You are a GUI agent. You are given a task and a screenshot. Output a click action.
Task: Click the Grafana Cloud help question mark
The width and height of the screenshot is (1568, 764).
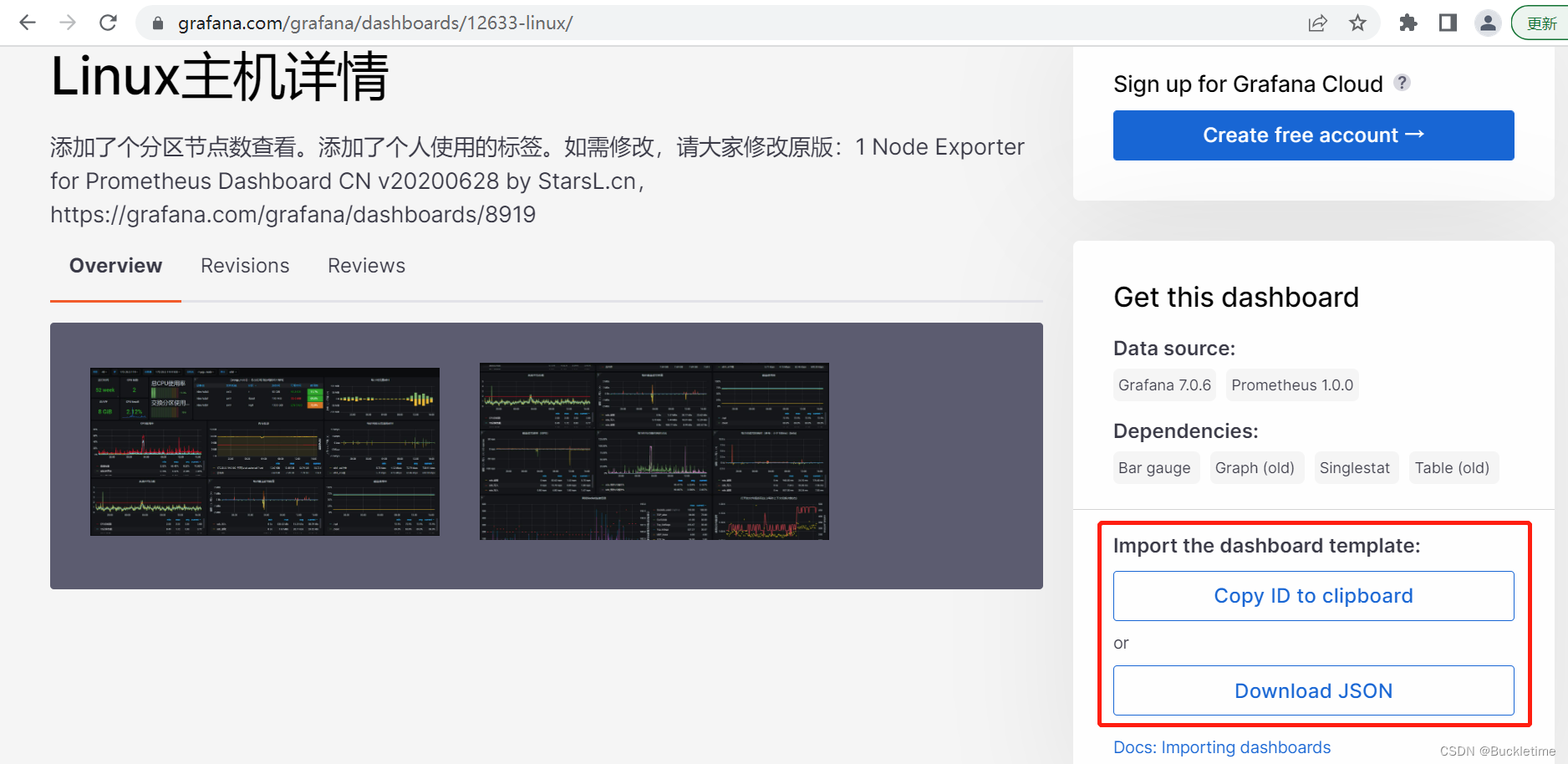(x=1403, y=83)
